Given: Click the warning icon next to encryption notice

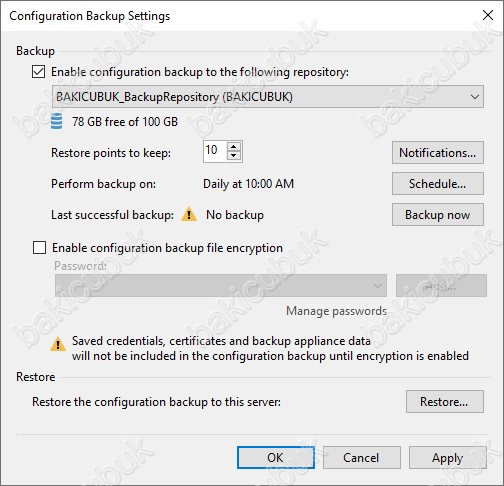Looking at the screenshot, I should 58,344.
